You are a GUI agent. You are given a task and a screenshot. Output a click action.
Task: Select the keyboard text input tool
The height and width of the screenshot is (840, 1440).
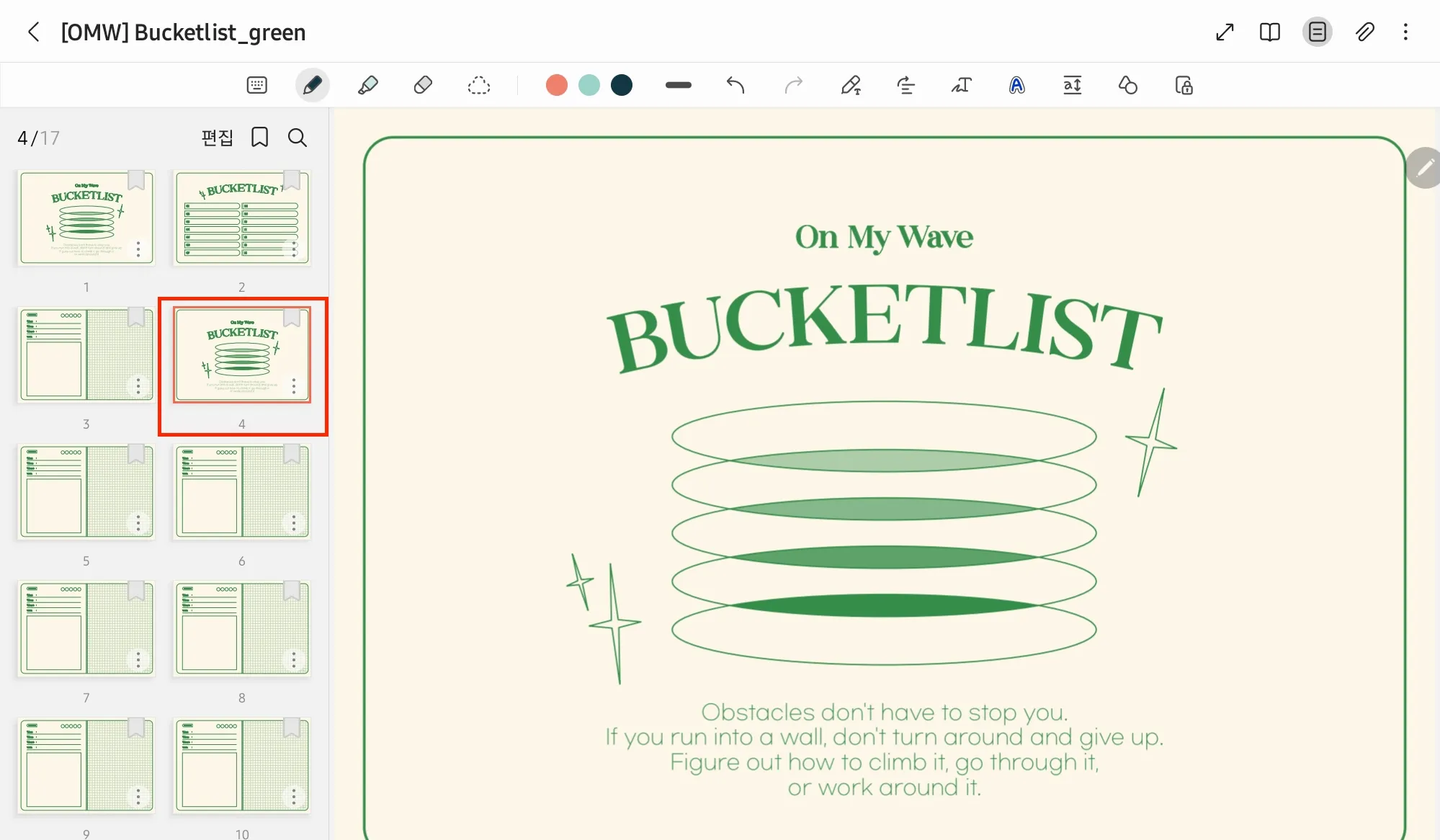[256, 86]
